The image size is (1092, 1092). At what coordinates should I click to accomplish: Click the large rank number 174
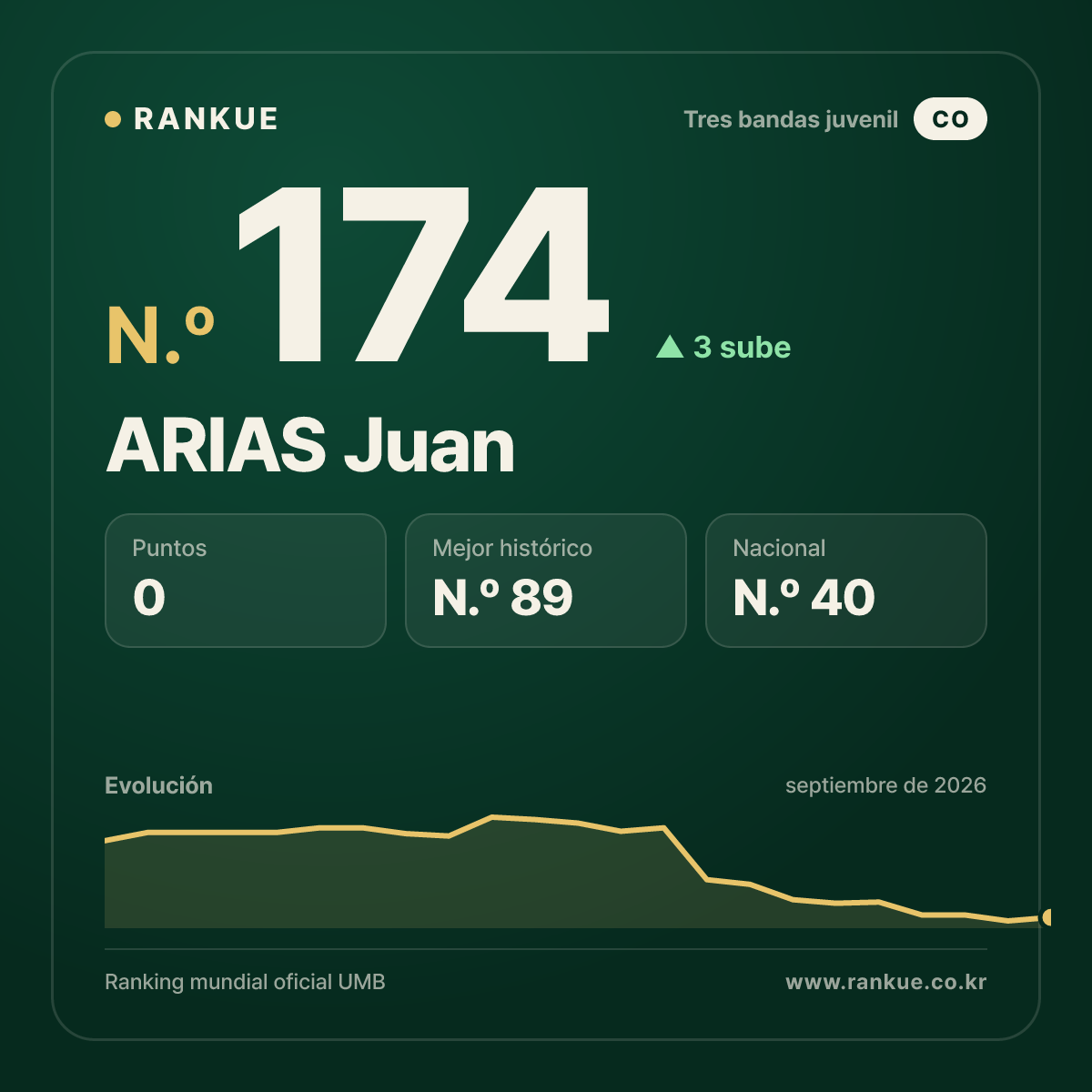click(423, 273)
